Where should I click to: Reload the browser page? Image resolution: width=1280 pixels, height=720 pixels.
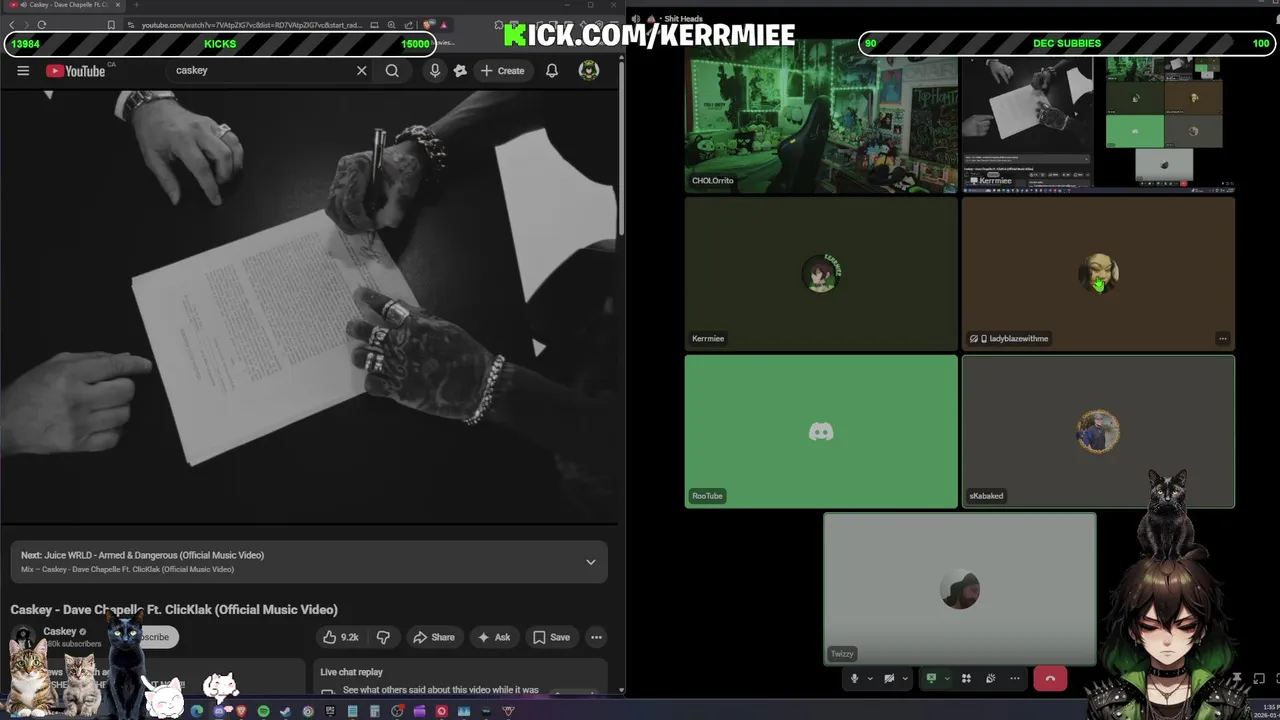[42, 25]
